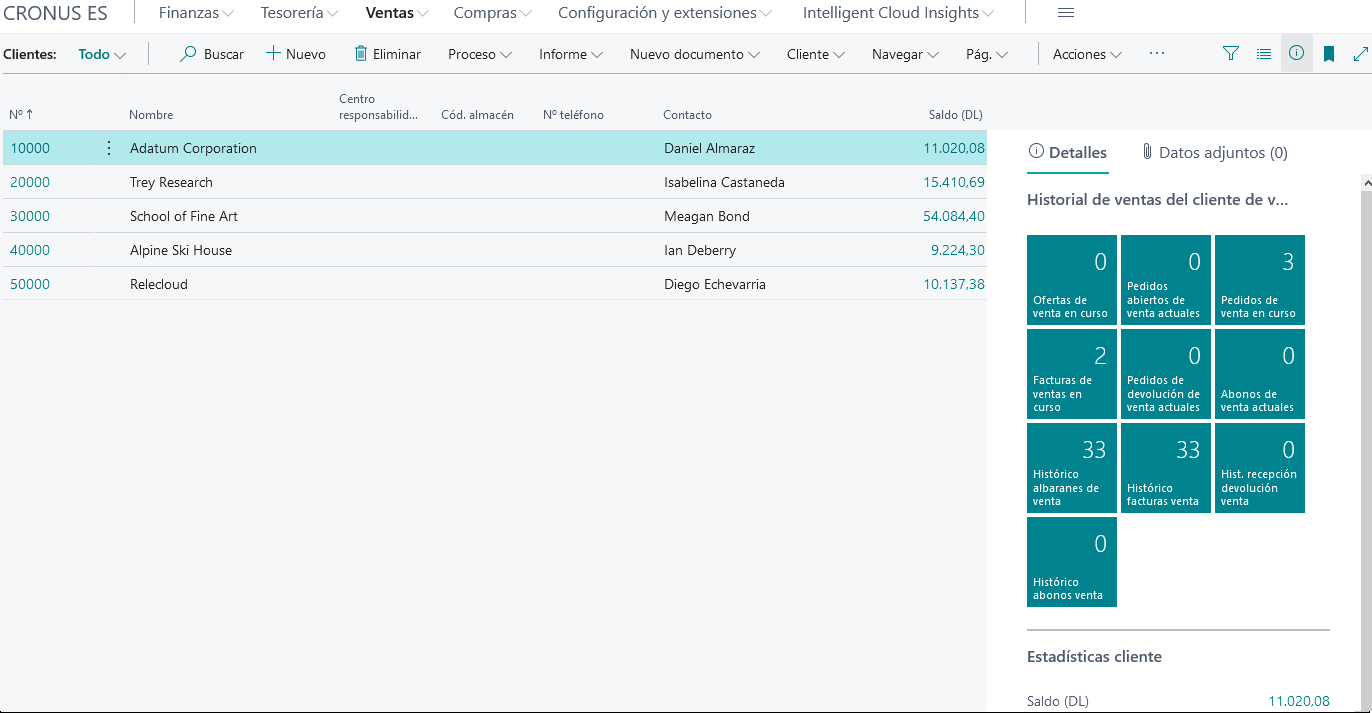Open Abonos de venta actuales tile

click(1260, 374)
